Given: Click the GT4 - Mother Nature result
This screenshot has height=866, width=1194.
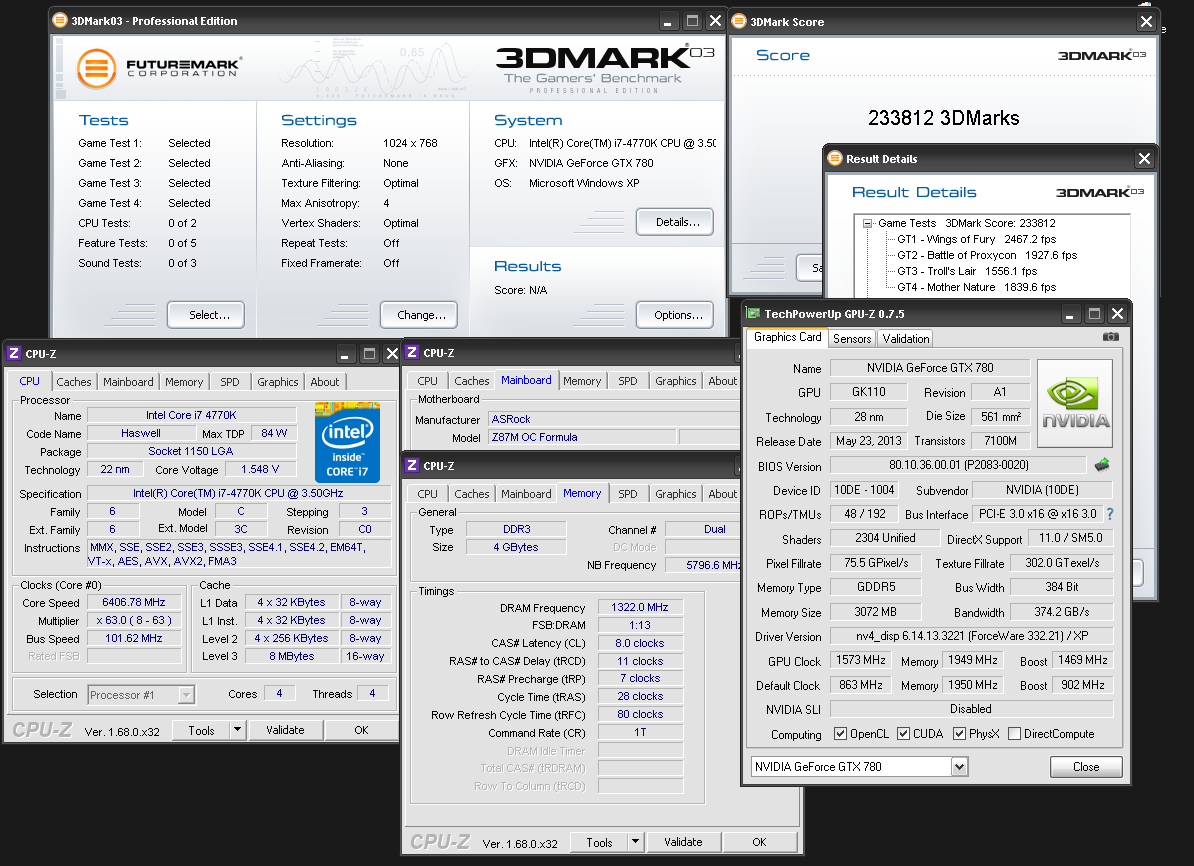Looking at the screenshot, I should click(976, 287).
